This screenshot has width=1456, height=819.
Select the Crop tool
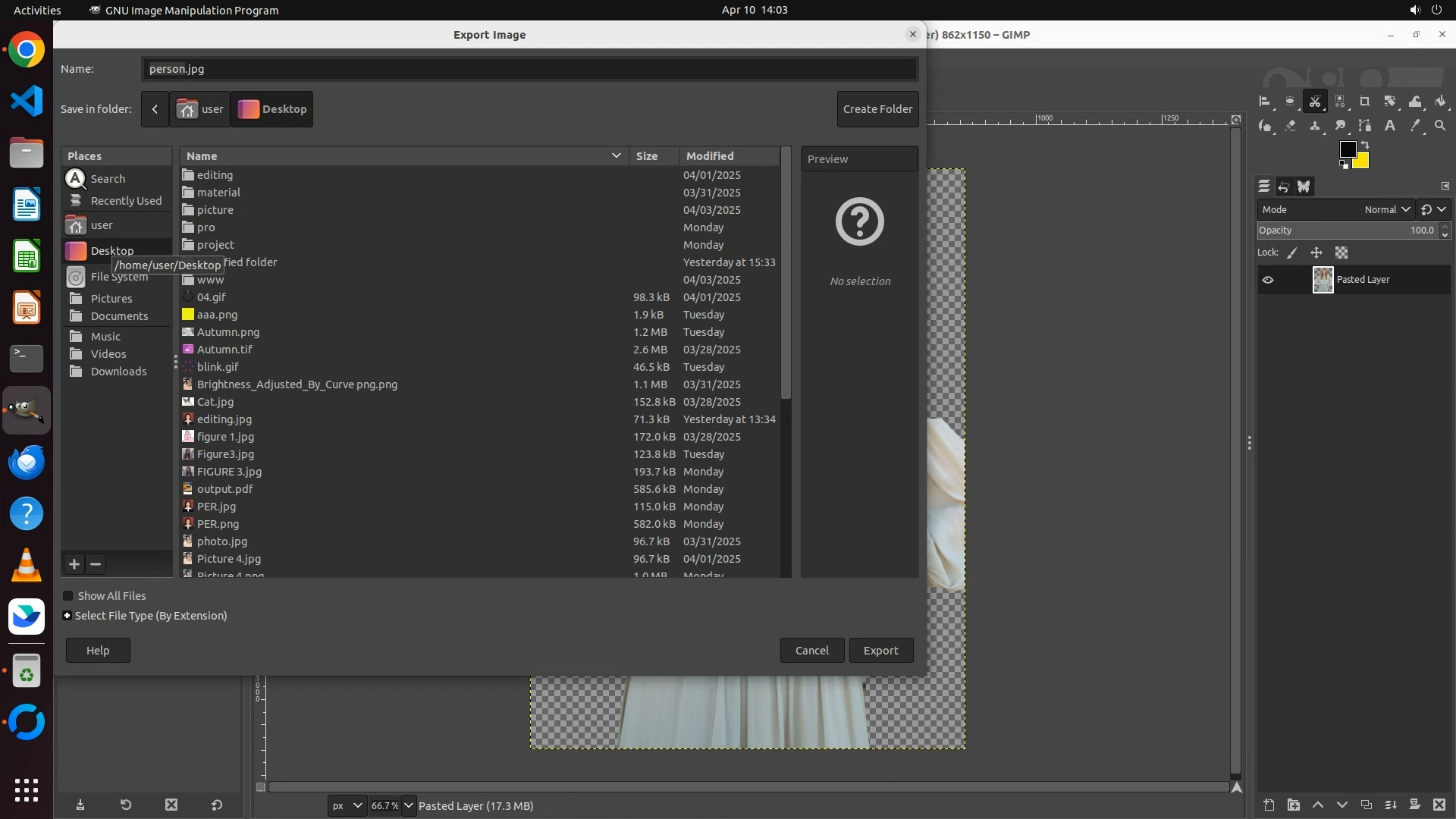coord(1365,102)
